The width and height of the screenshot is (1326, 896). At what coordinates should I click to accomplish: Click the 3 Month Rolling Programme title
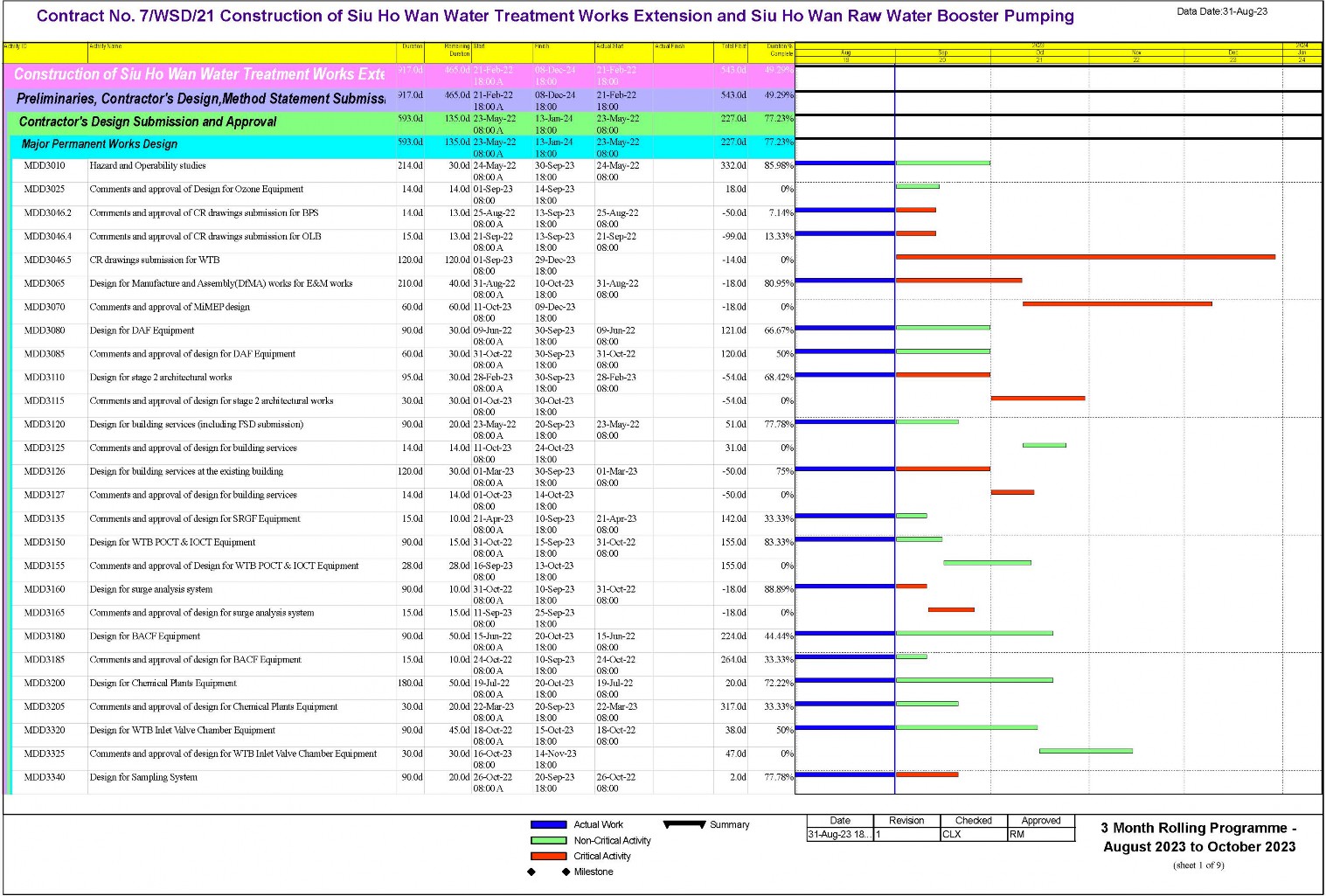(x=1199, y=837)
